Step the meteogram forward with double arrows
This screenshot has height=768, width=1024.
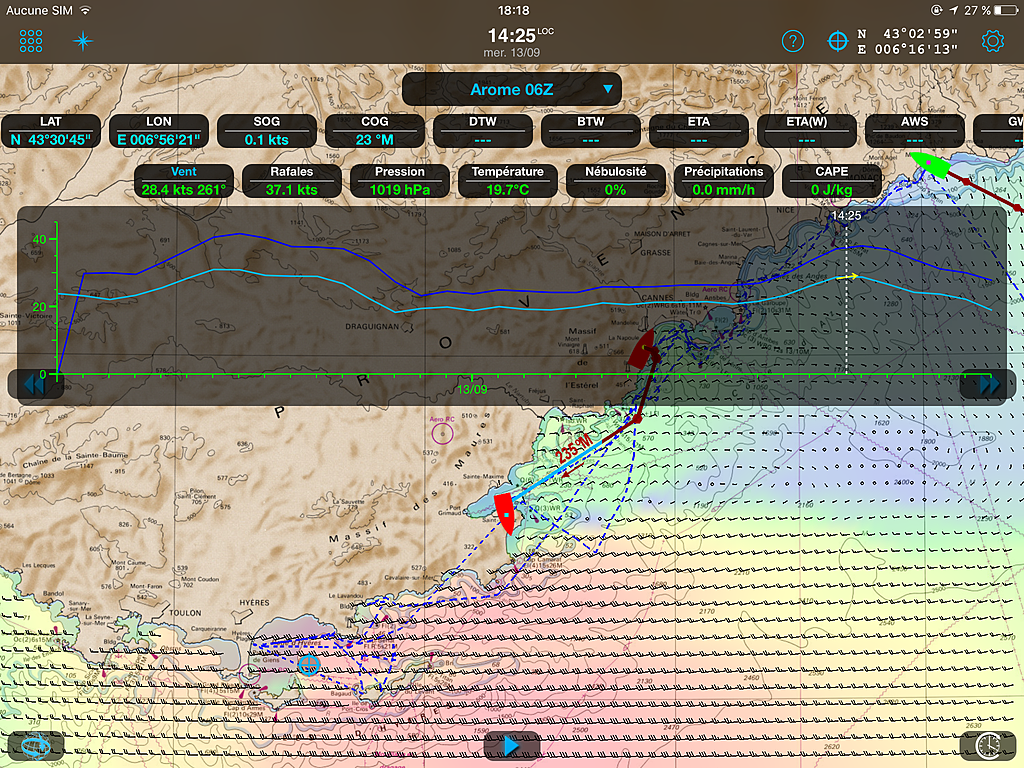click(x=988, y=385)
